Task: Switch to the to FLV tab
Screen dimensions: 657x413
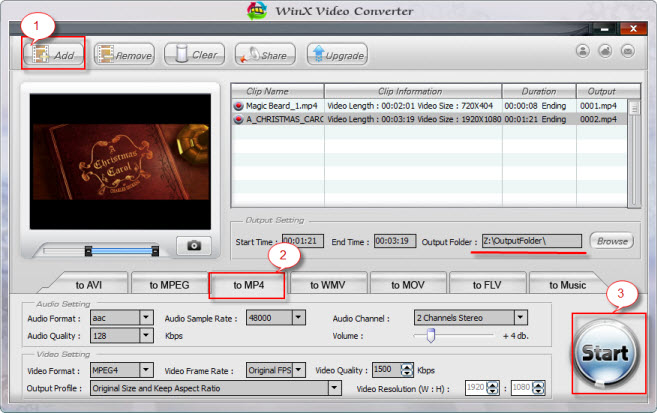Action: coord(487,285)
